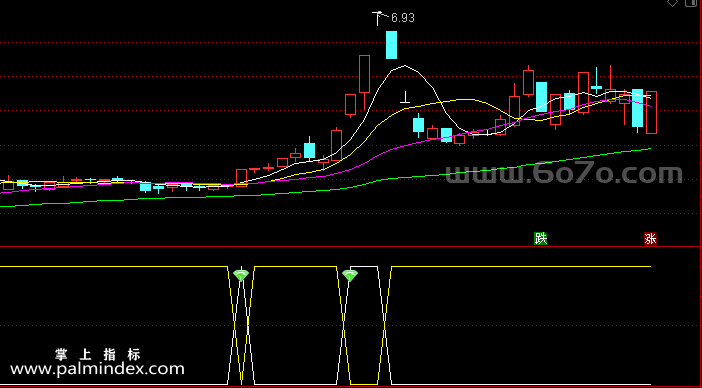Click the square panel icon in top-right corner
Screen dimensions: 702x388
(x=691, y=3)
